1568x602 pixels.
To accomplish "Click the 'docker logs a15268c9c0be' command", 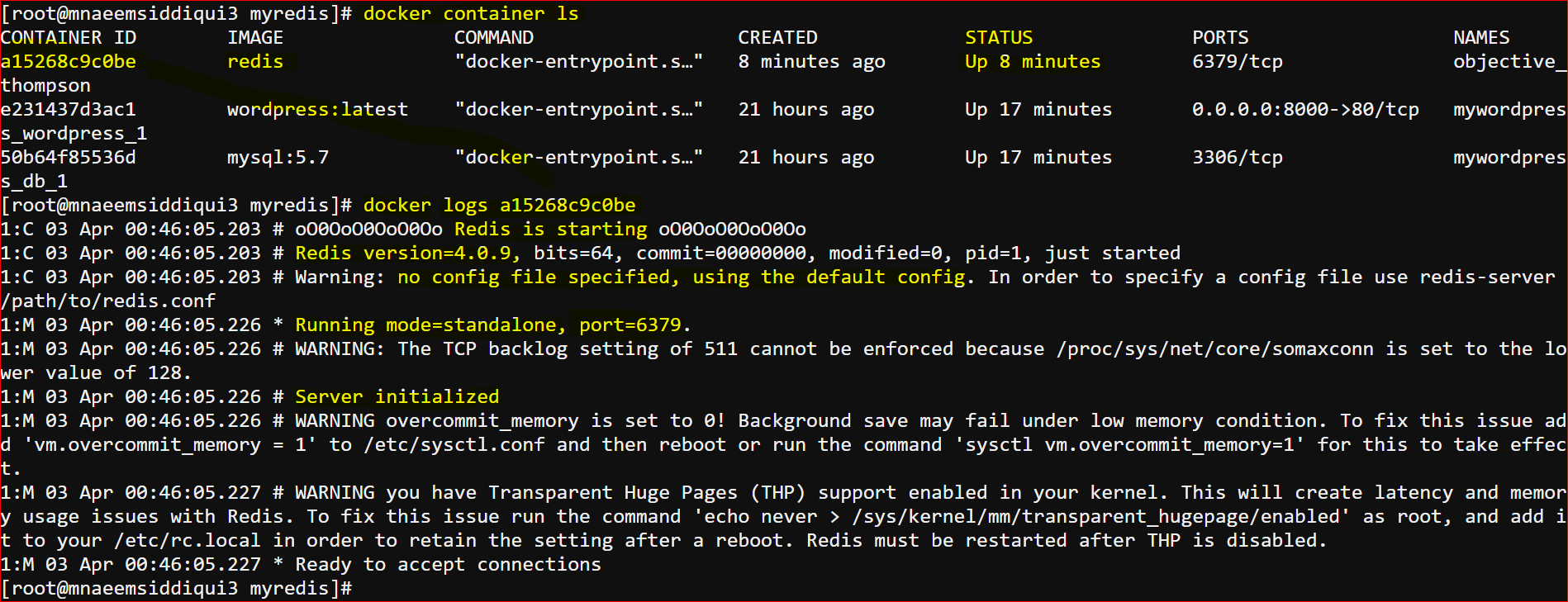I will pos(500,205).
